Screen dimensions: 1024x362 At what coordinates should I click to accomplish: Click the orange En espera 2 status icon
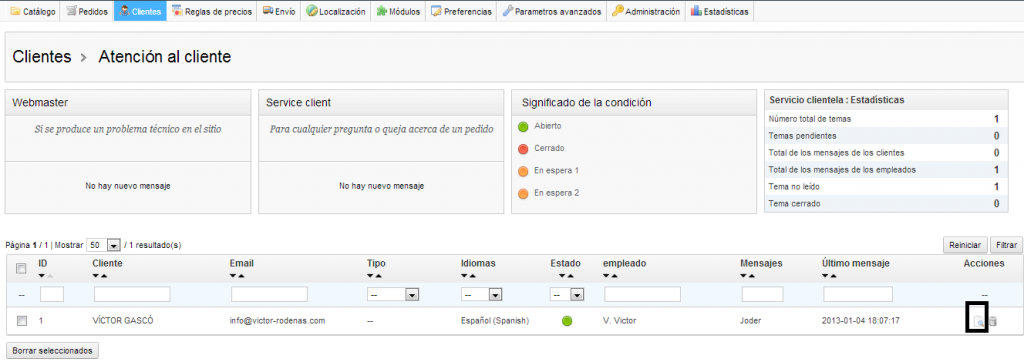tap(523, 194)
